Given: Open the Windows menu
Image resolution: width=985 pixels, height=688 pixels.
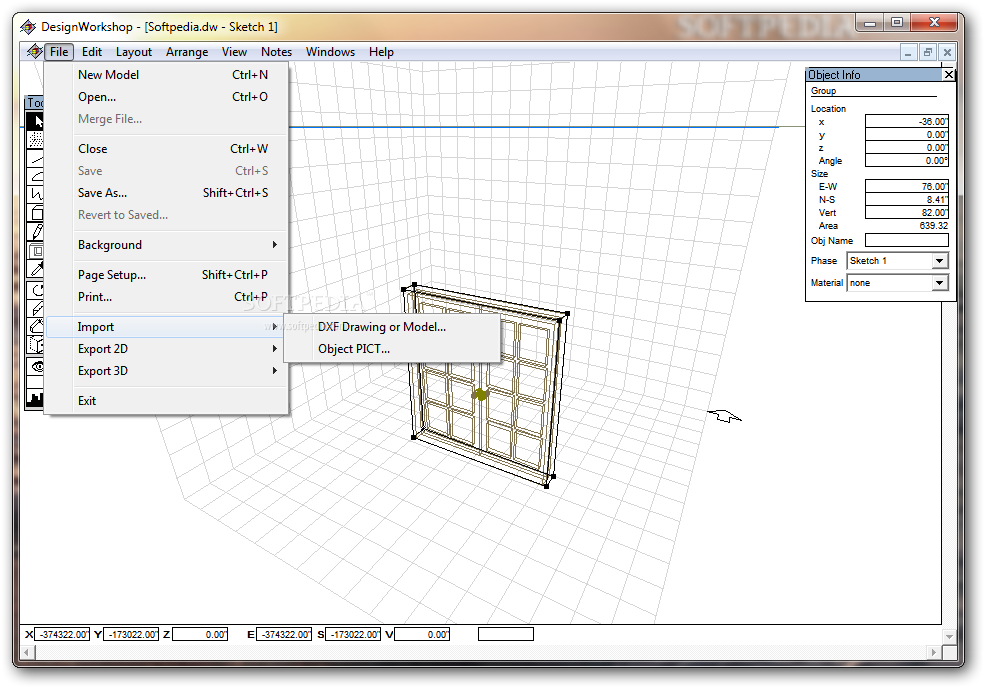Looking at the screenshot, I should (x=330, y=52).
